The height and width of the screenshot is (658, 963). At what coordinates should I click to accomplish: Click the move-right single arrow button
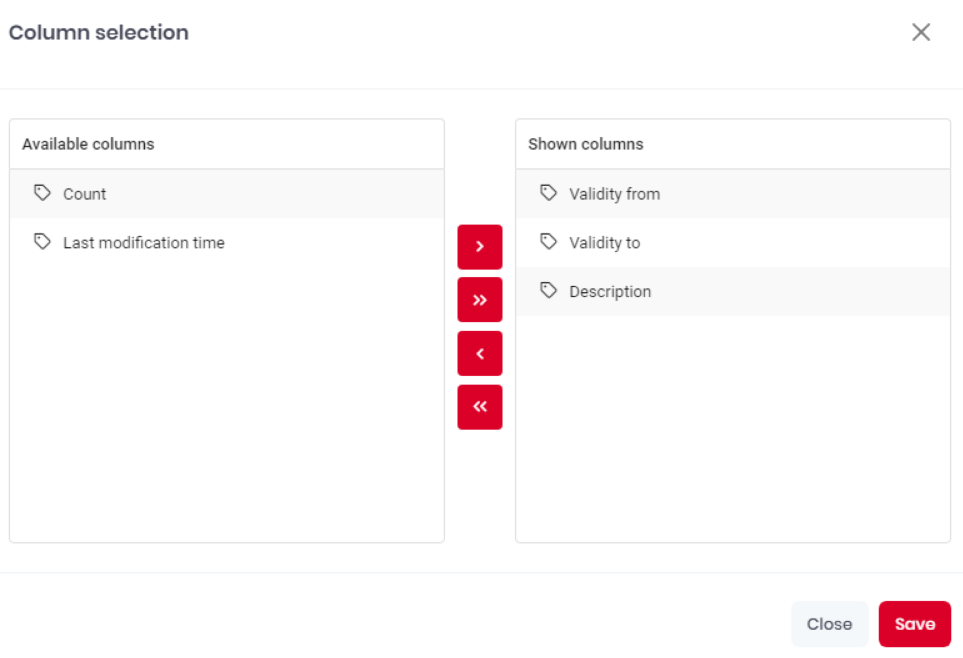(480, 247)
